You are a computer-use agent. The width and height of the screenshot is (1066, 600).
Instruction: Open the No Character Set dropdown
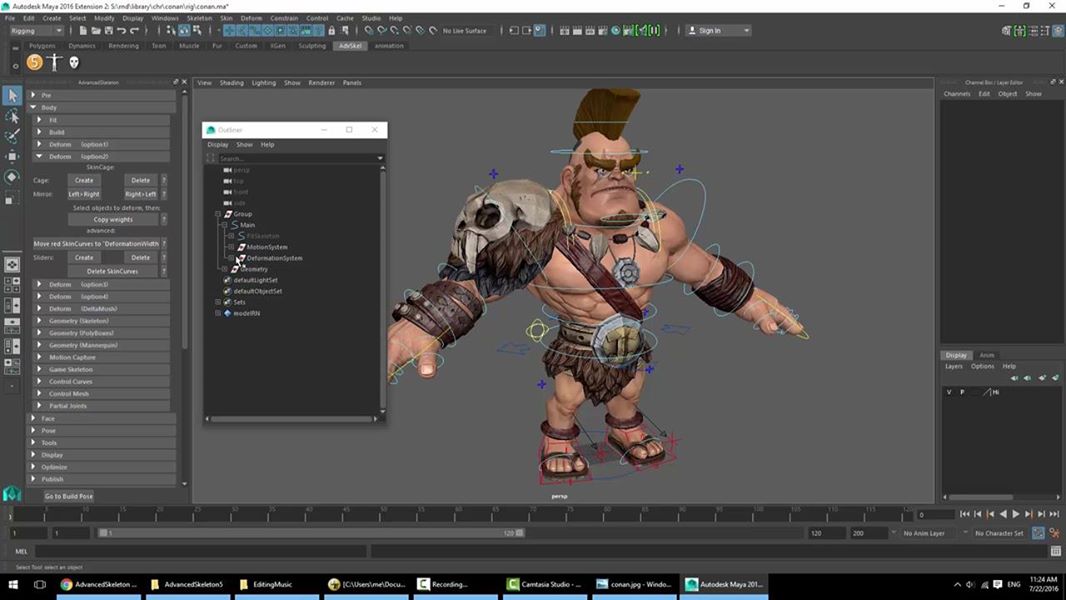999,533
